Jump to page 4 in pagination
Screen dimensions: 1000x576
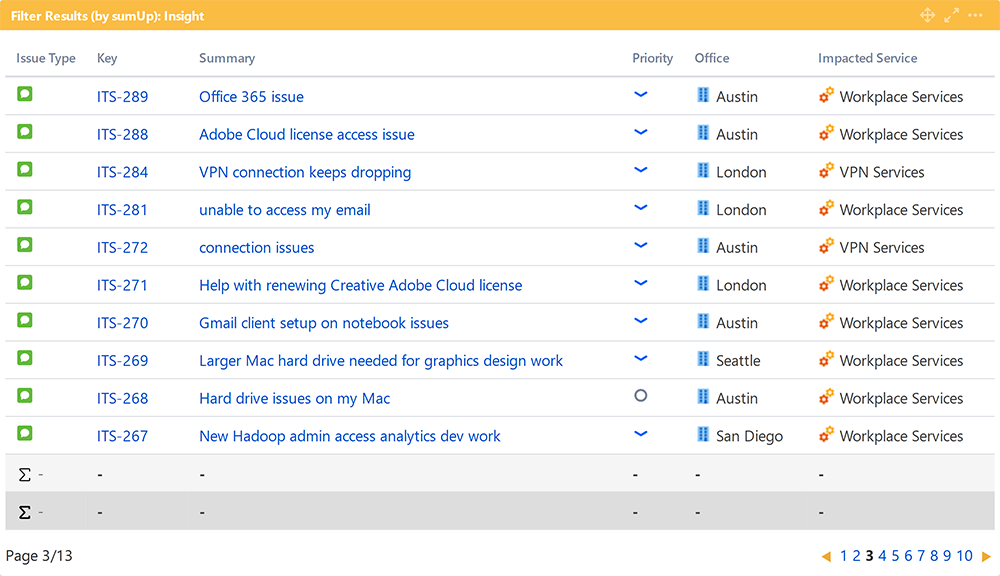(882, 556)
